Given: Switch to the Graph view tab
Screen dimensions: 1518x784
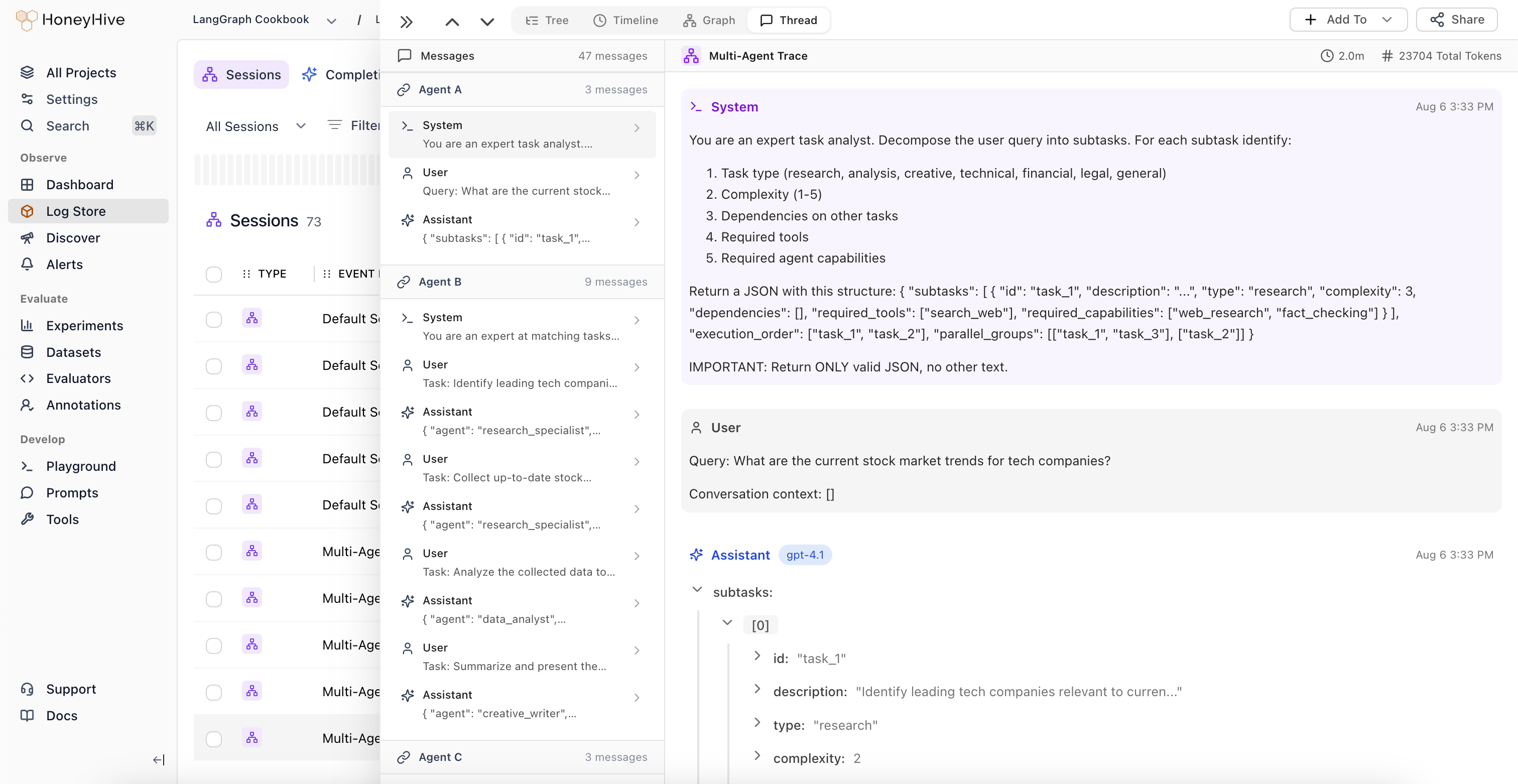Looking at the screenshot, I should 709,20.
